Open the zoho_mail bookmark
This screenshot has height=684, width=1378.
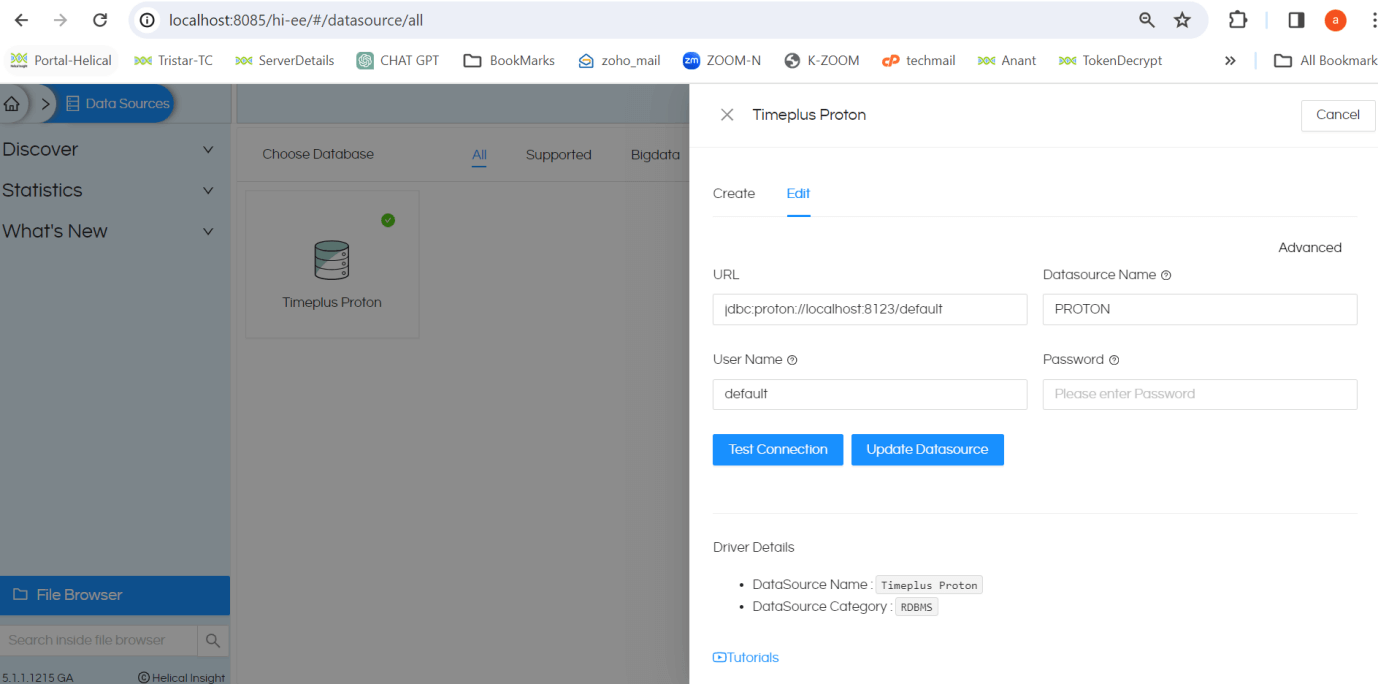point(619,60)
